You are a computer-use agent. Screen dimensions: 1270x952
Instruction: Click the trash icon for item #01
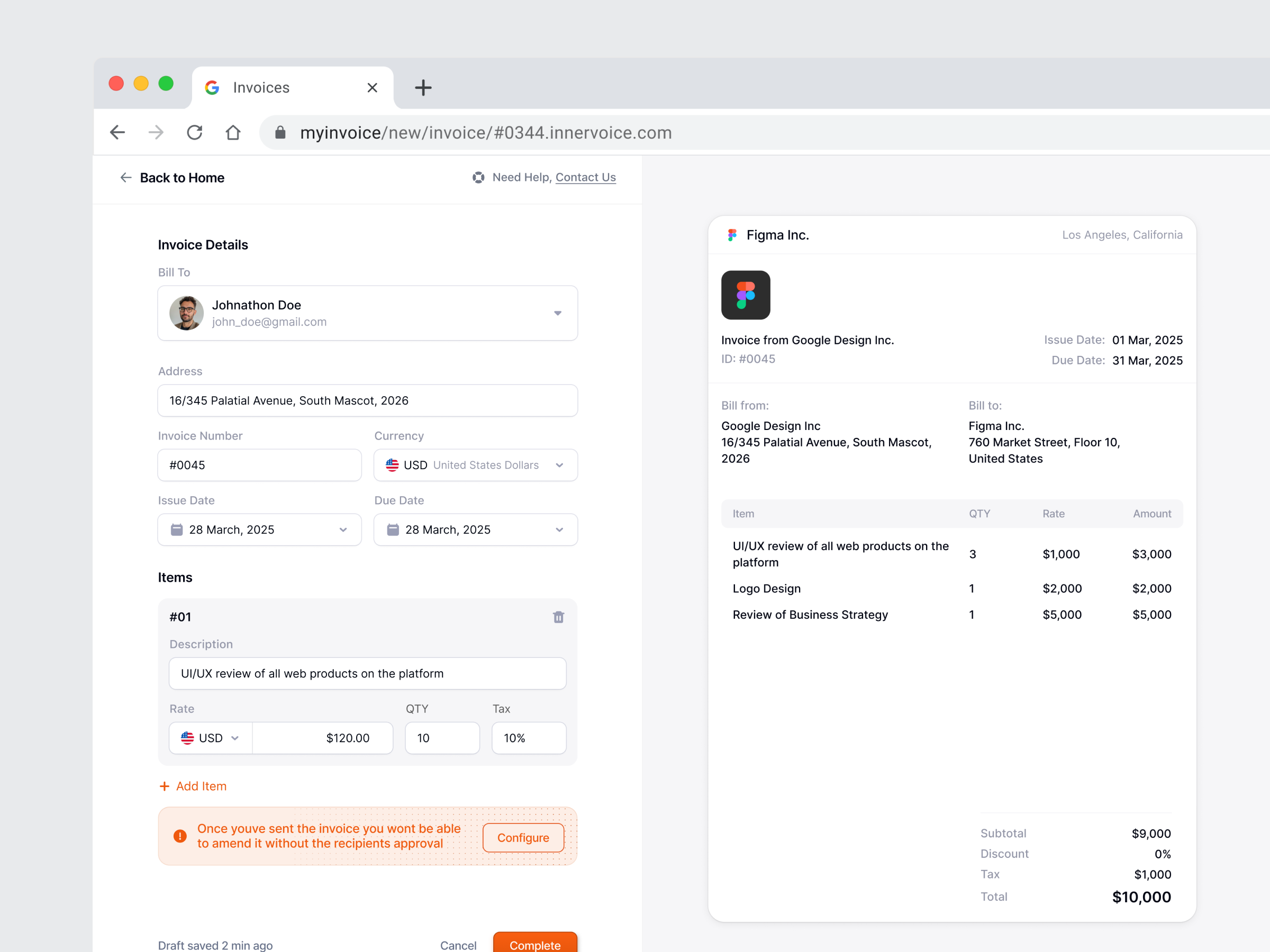(x=558, y=617)
